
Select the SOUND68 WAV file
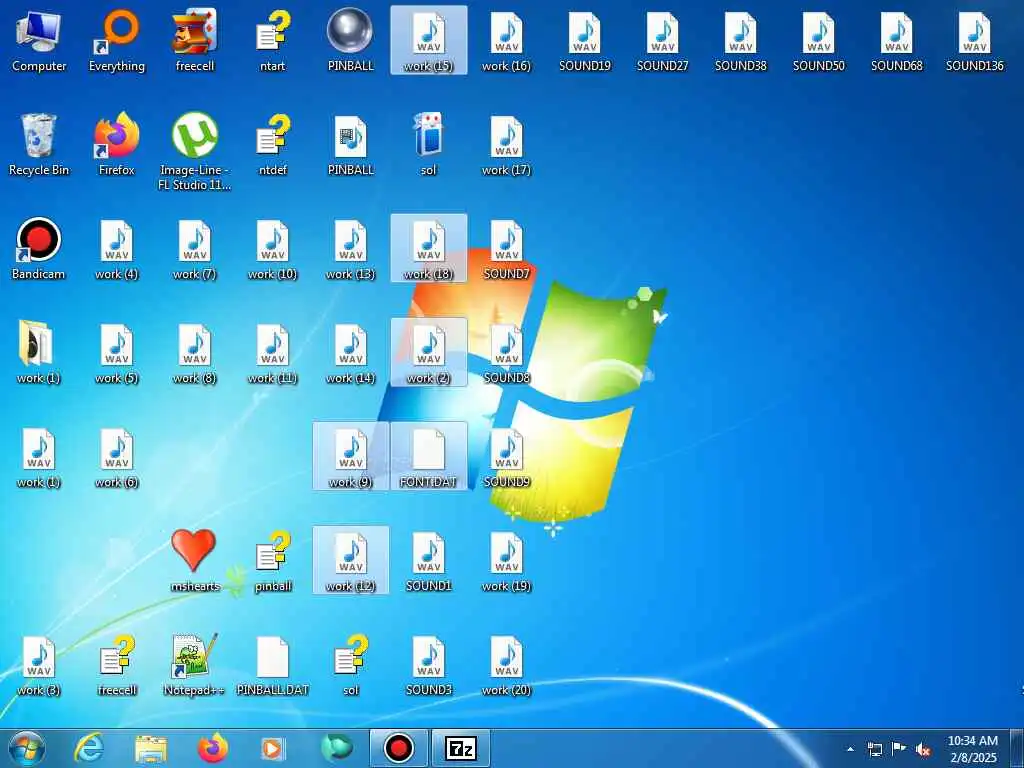(897, 40)
